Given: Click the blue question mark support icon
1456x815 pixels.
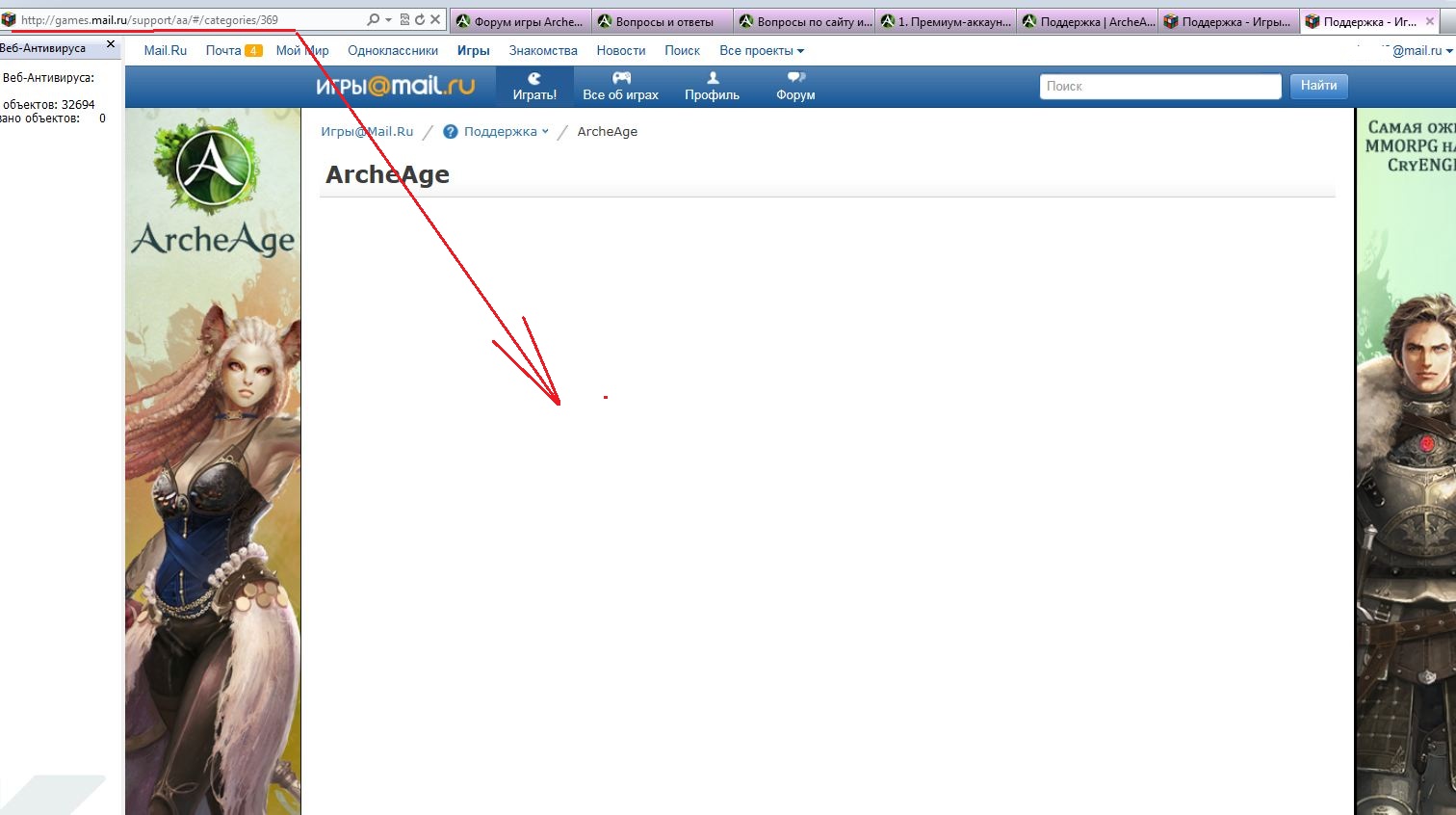Looking at the screenshot, I should 450,132.
